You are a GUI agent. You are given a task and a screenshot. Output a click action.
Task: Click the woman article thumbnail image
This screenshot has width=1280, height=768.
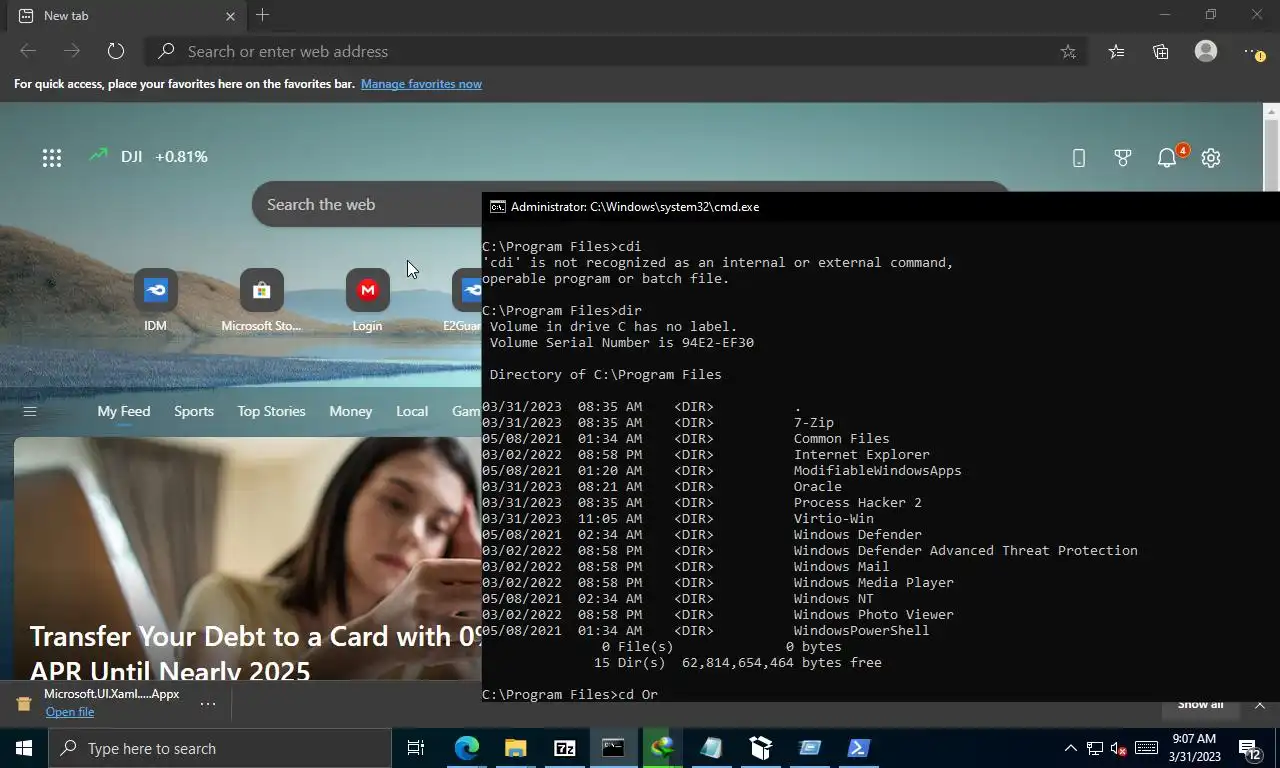[x=247, y=560]
